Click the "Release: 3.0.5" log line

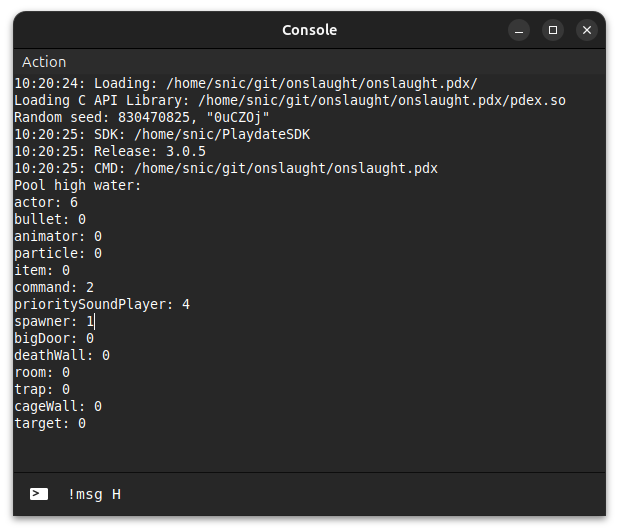(x=110, y=151)
